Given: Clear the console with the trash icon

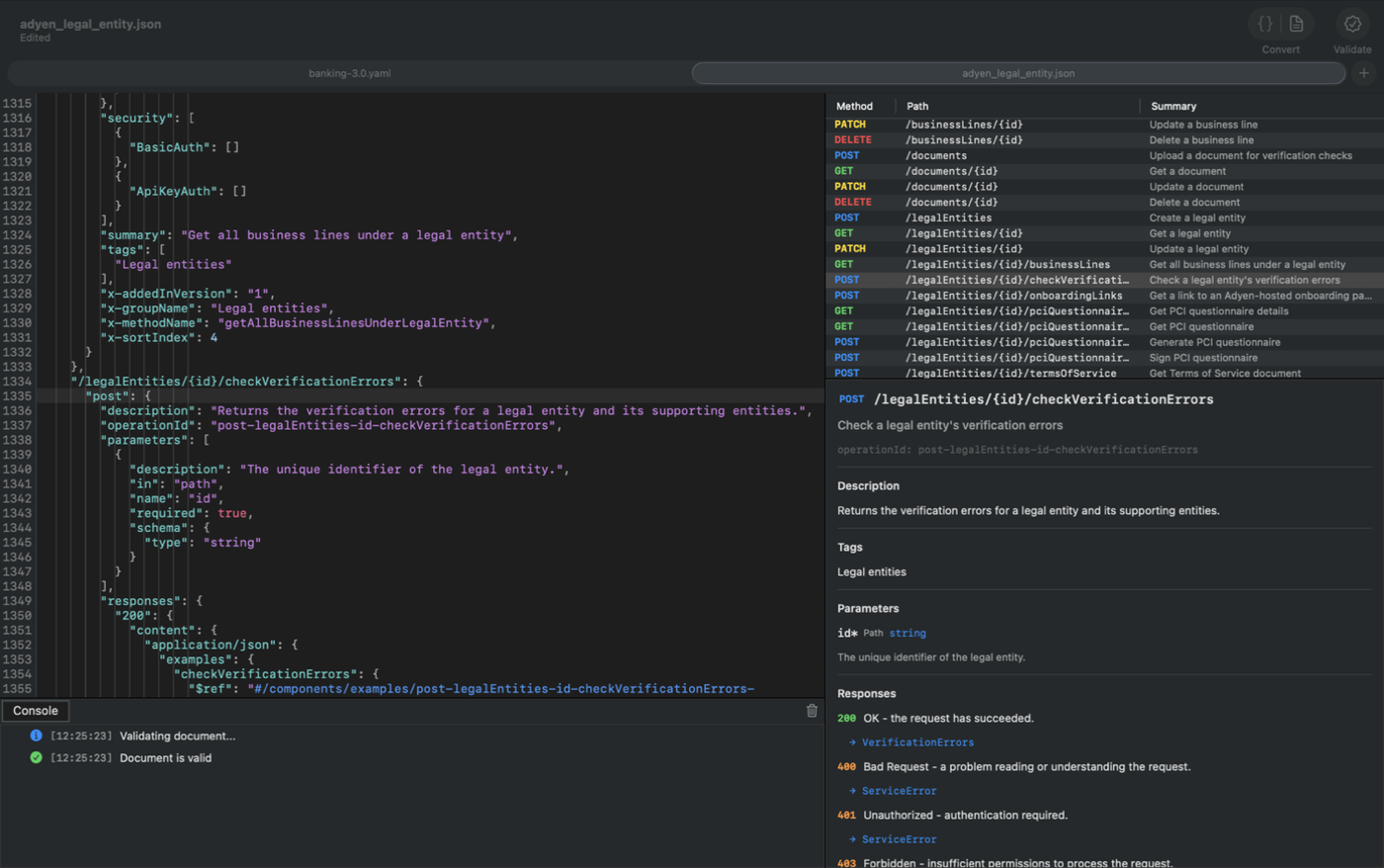Looking at the screenshot, I should coord(813,710).
